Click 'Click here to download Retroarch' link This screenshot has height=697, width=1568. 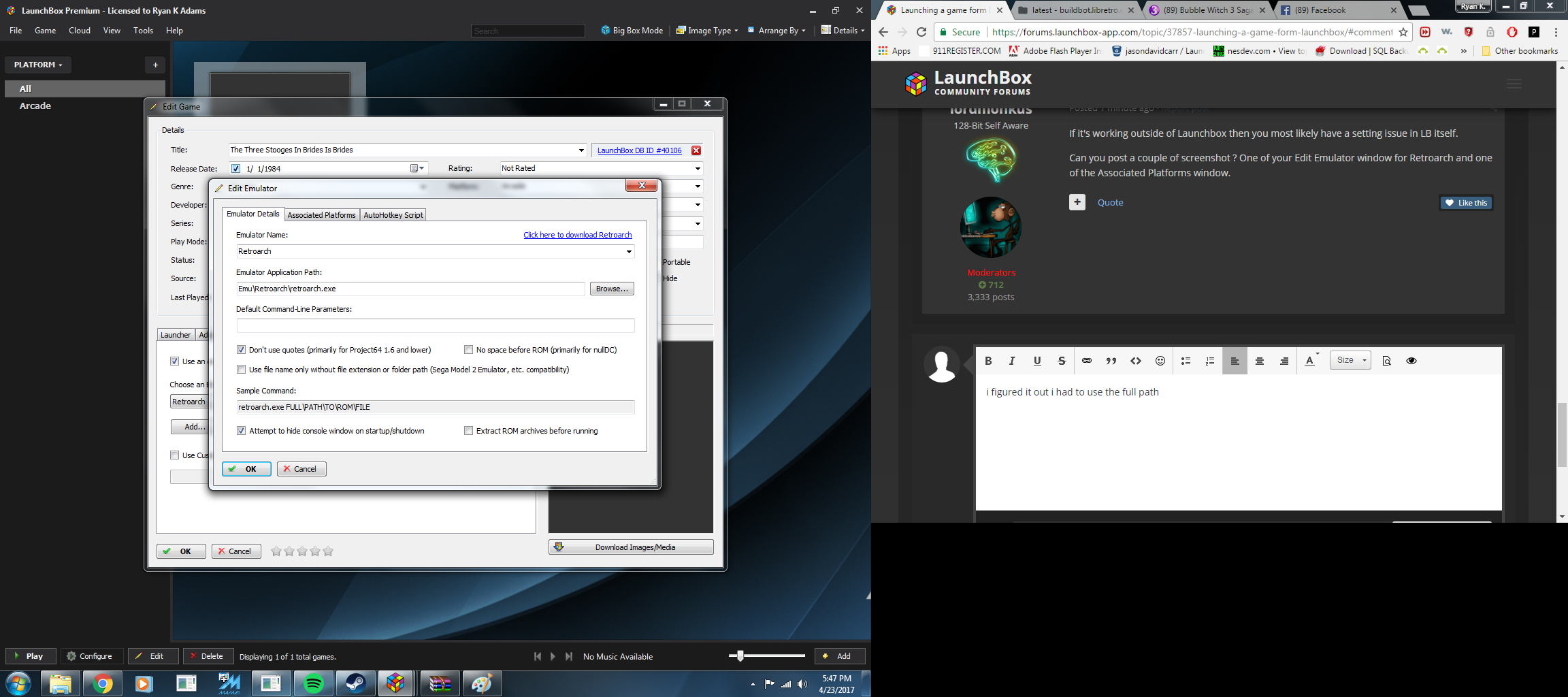pos(578,235)
